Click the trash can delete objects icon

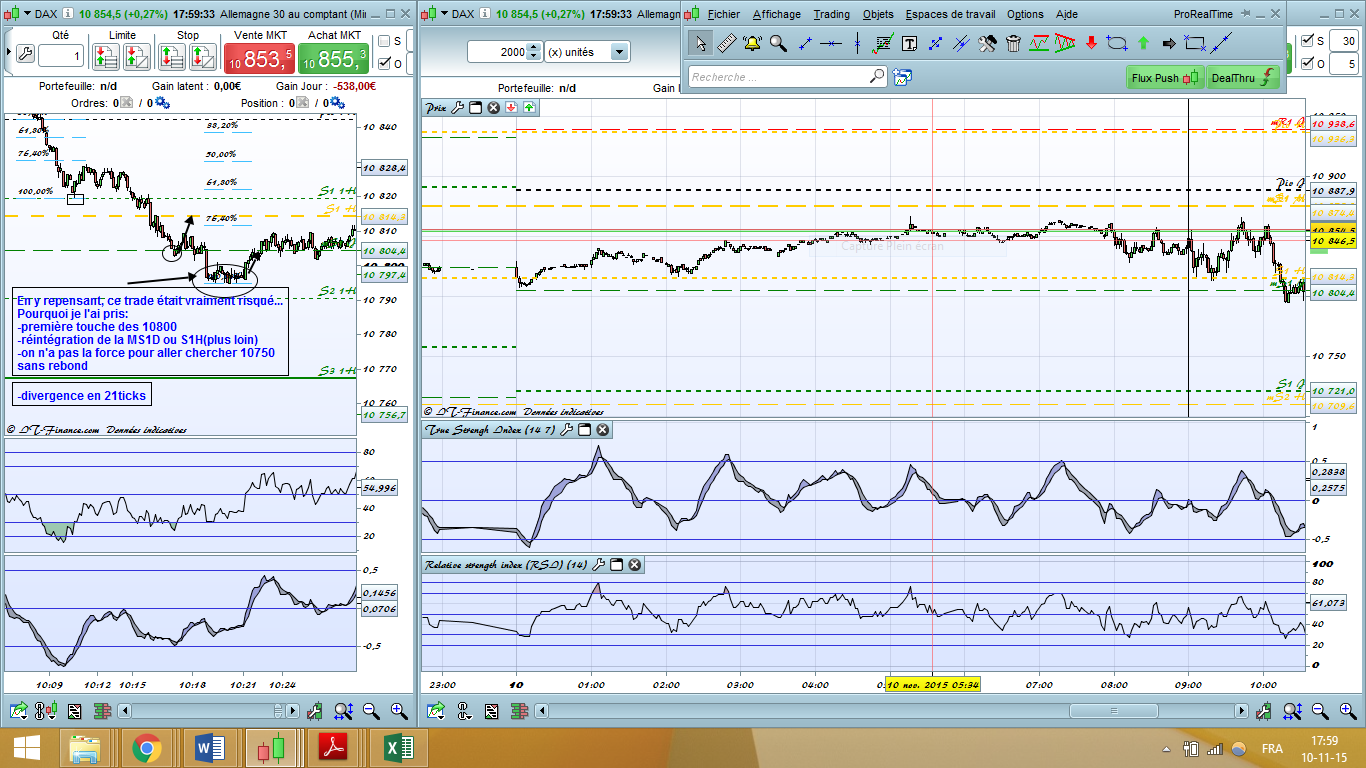(1013, 43)
